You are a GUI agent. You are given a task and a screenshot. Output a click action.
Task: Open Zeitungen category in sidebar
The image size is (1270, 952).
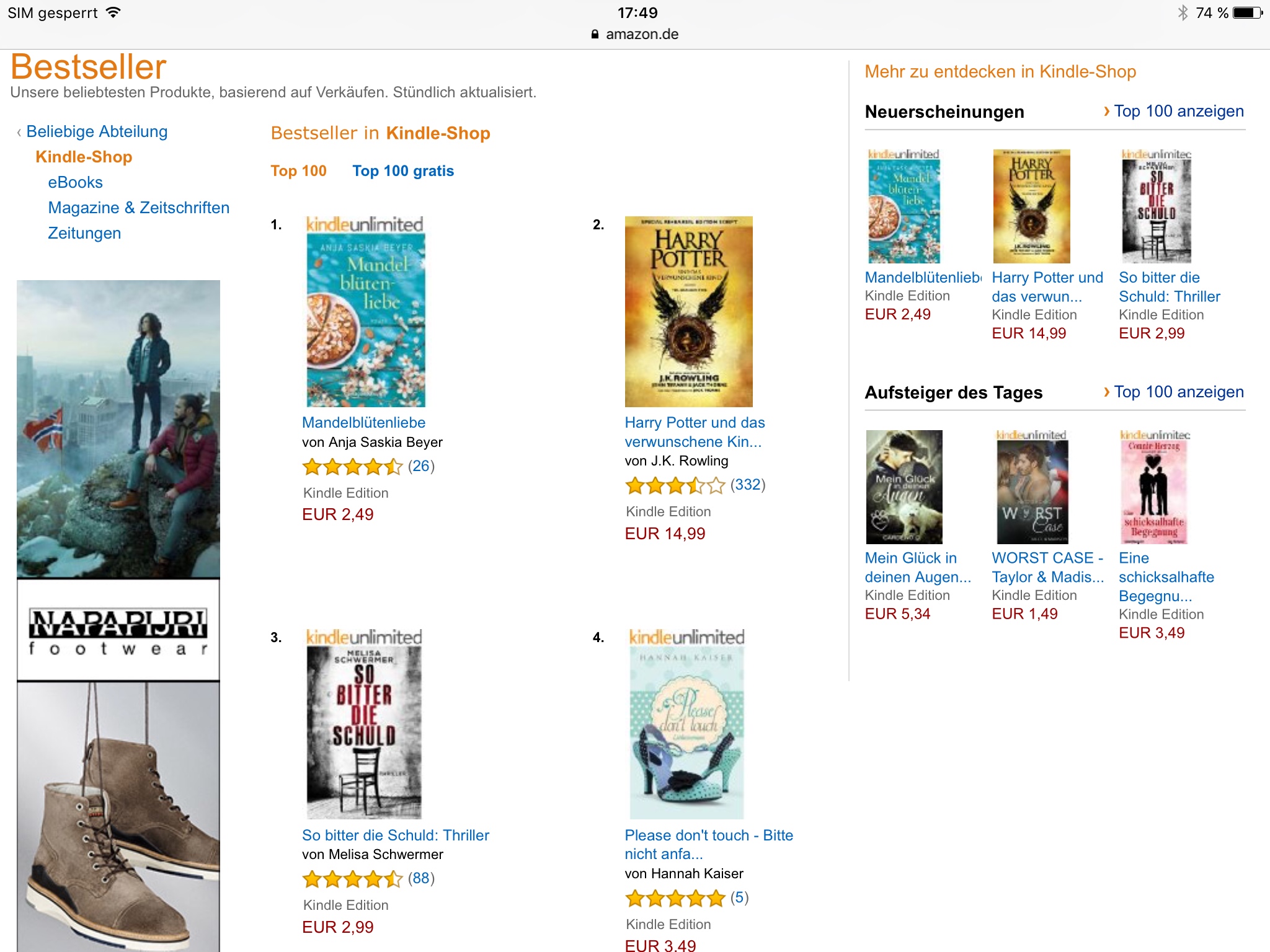click(84, 233)
